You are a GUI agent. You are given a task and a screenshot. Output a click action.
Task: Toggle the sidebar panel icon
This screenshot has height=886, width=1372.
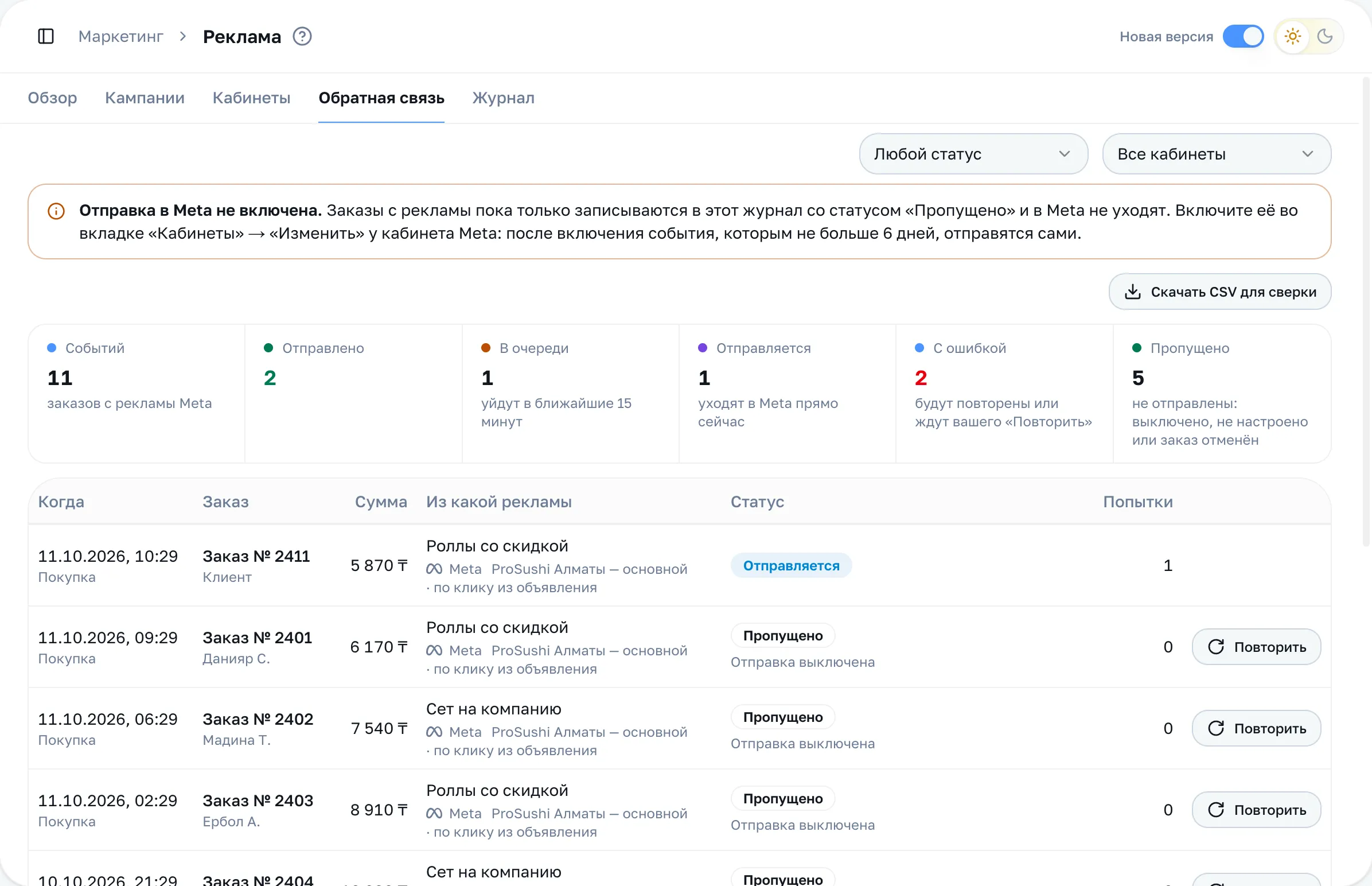(x=46, y=36)
